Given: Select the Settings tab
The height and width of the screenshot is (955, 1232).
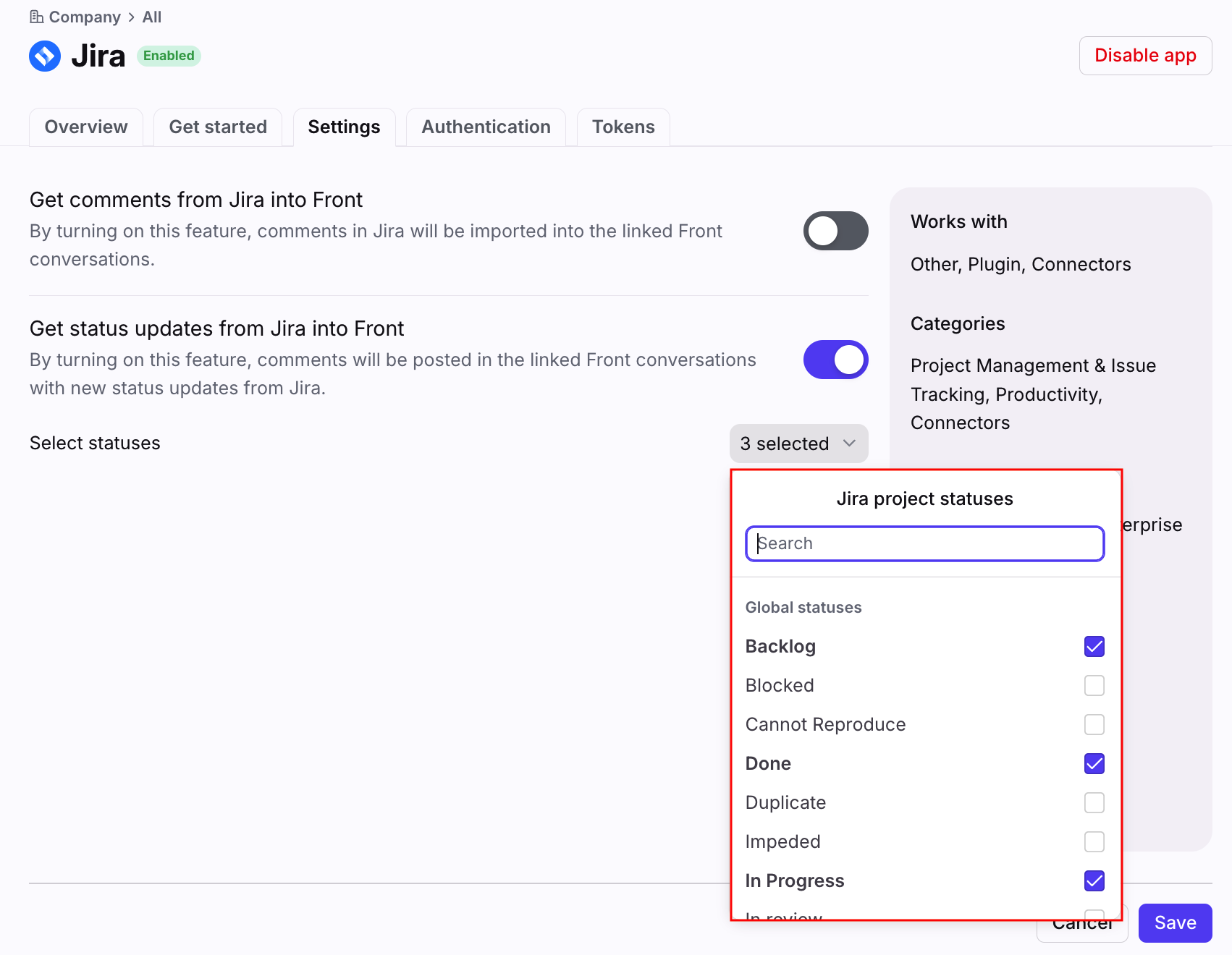Looking at the screenshot, I should pos(344,127).
